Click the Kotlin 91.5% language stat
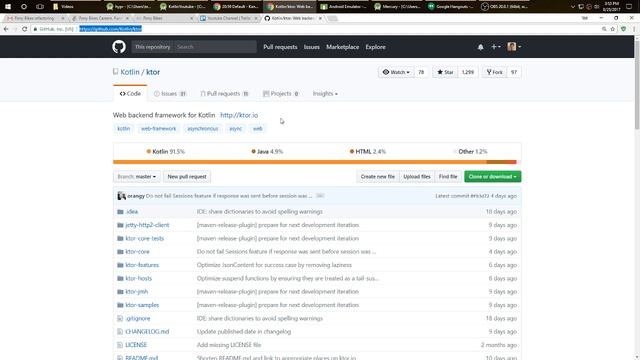 tap(166, 151)
